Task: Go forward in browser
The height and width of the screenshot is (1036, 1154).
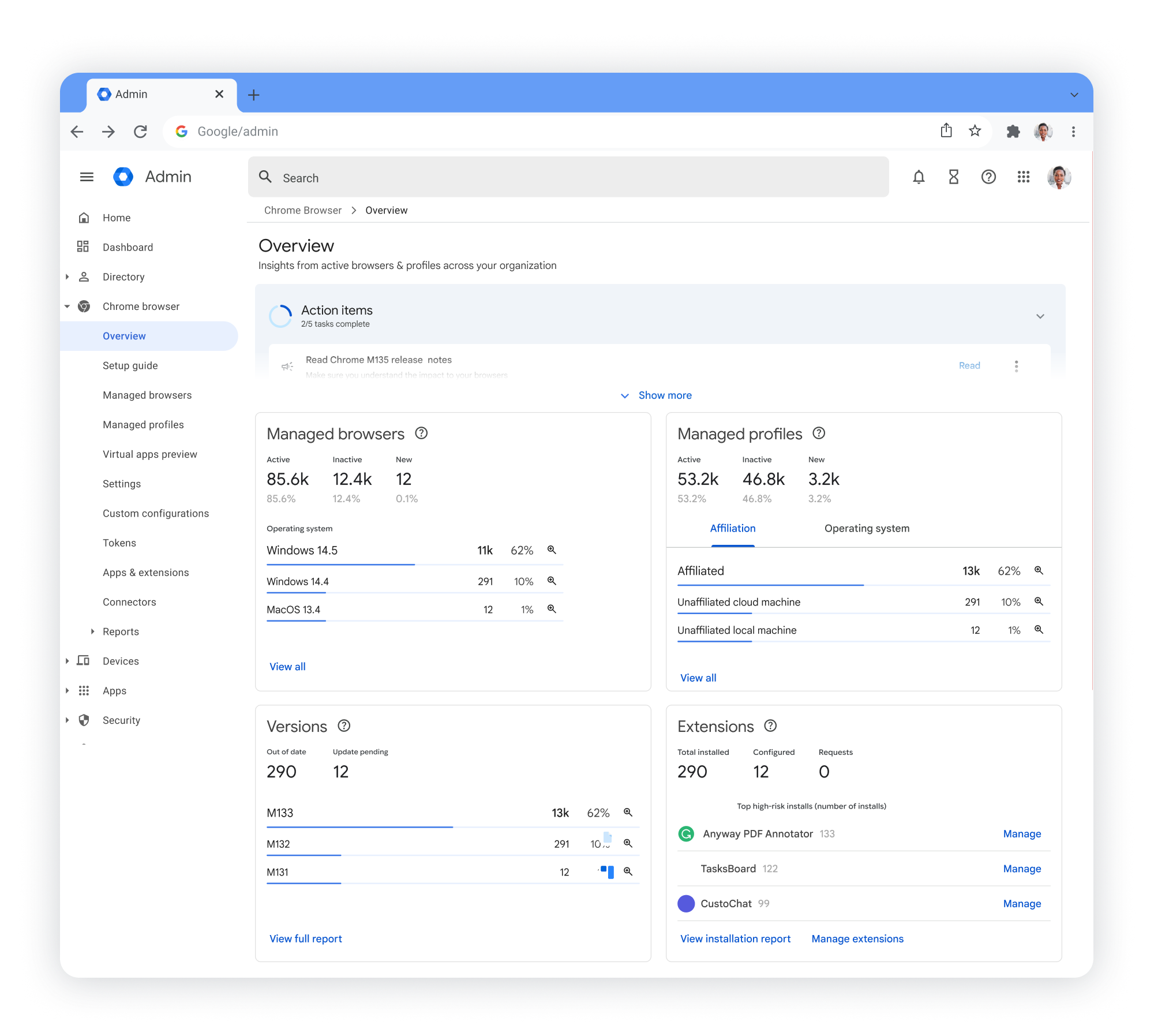Action: pos(108,132)
